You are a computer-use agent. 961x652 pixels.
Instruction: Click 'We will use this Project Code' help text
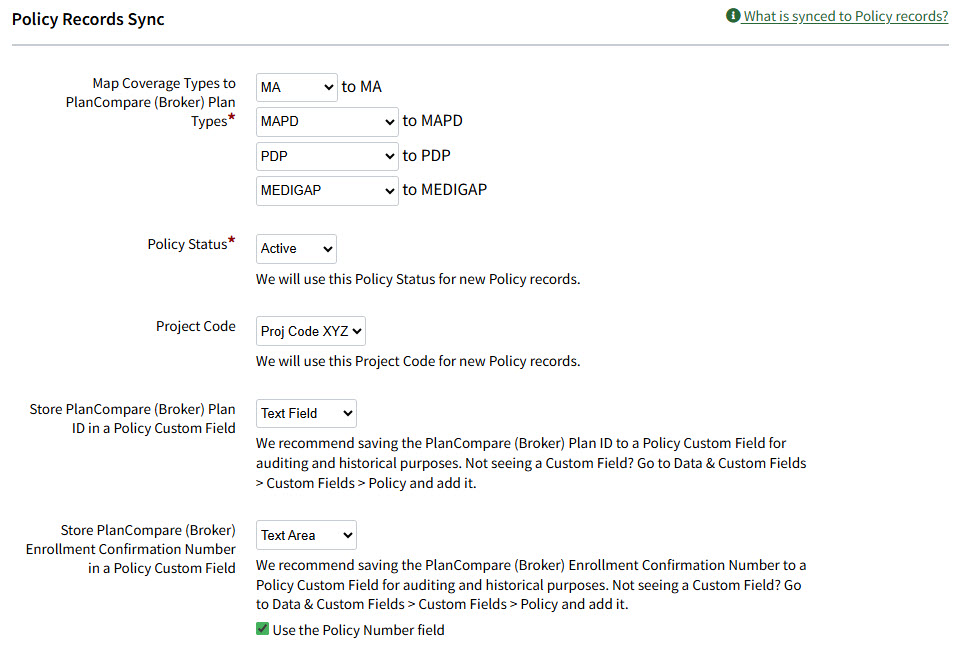[418, 362]
